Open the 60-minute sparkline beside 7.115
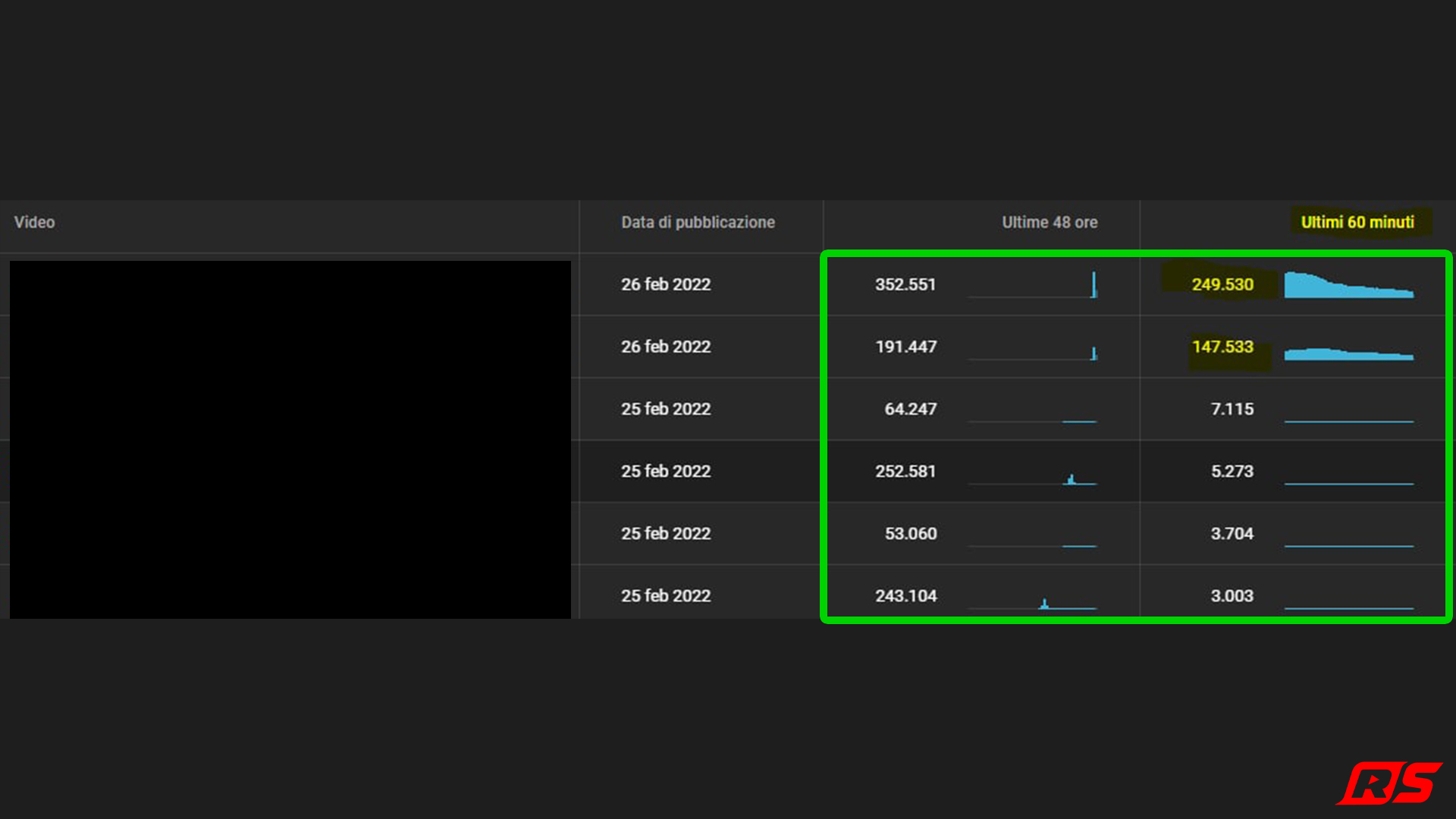The height and width of the screenshot is (819, 1456). [x=1349, y=421]
